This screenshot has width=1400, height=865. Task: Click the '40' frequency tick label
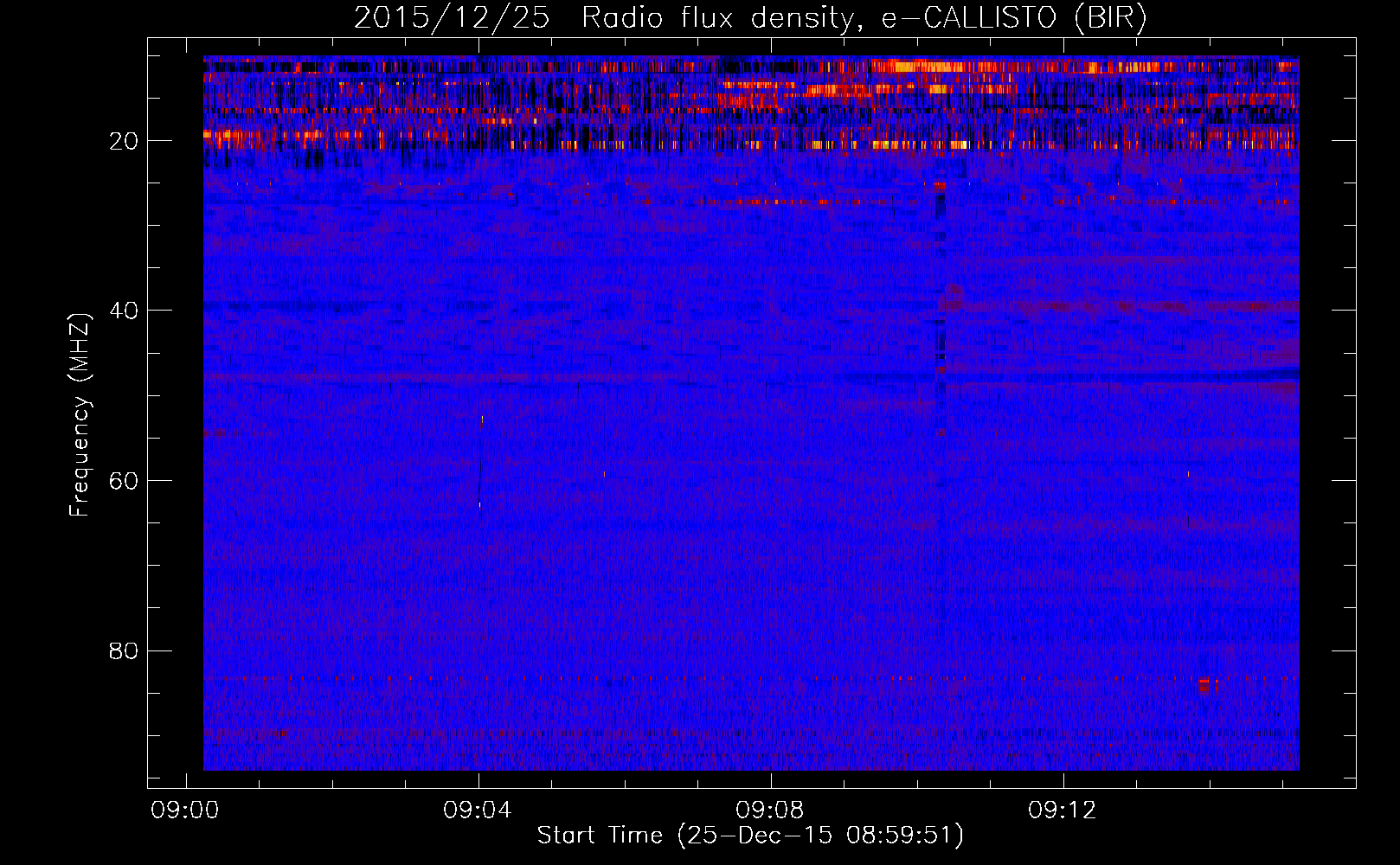pyautogui.click(x=125, y=311)
